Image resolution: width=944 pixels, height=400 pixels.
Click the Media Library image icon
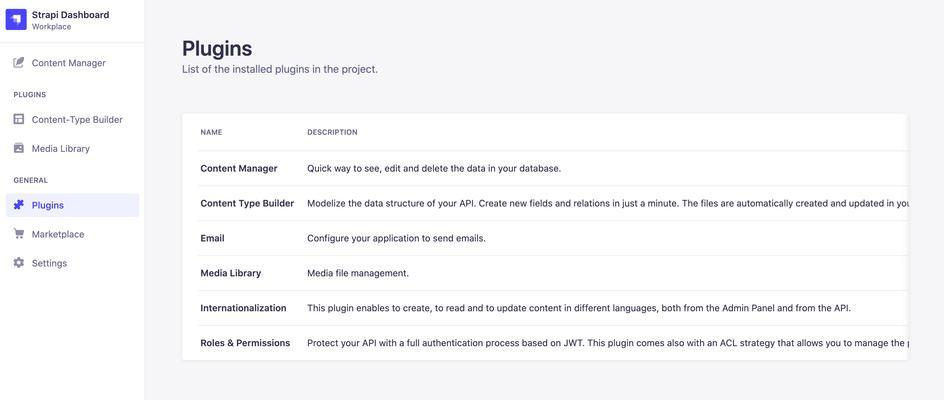point(19,148)
